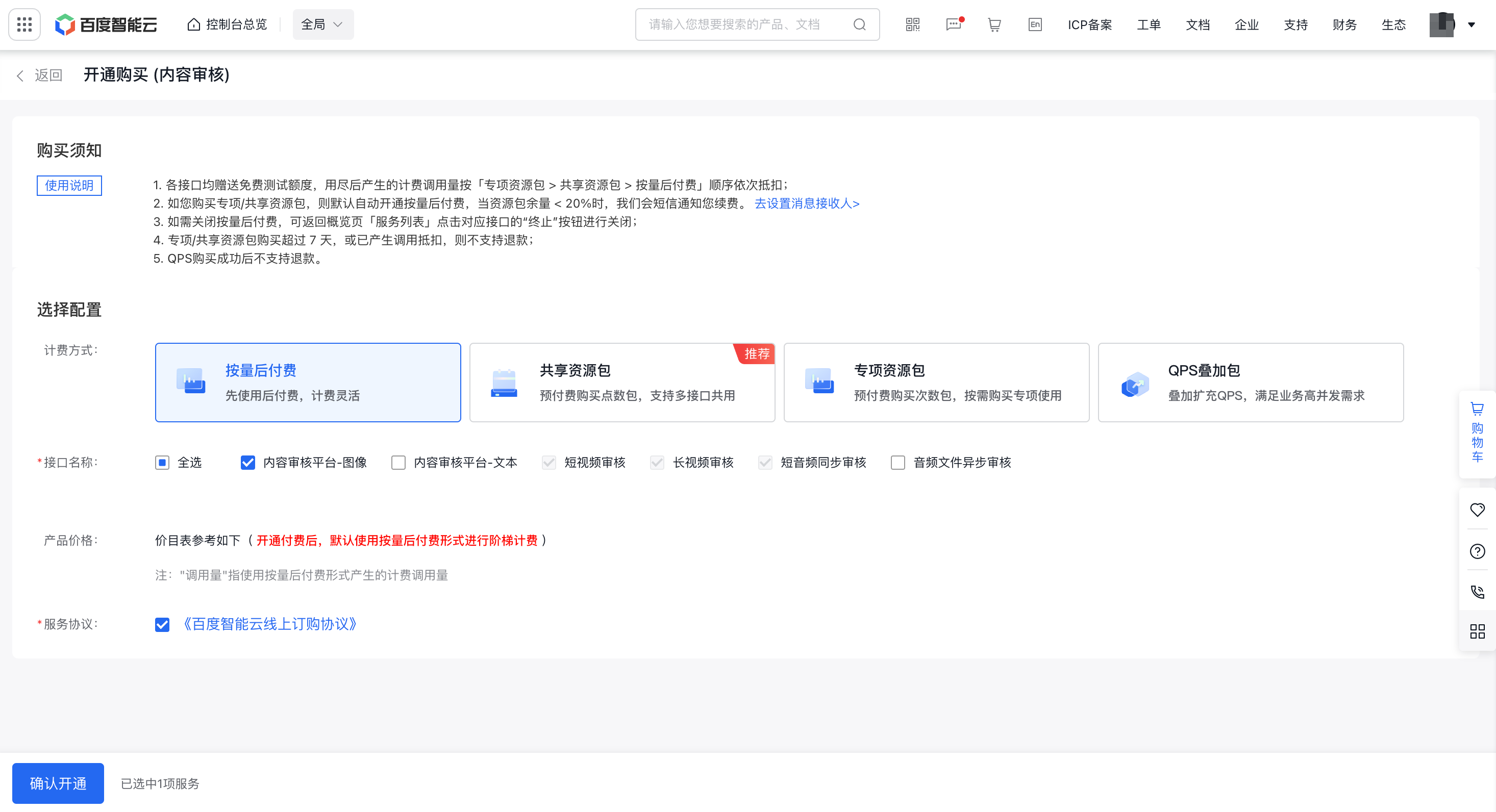Select 共享资源包 billing option
Viewport: 1496px width, 812px height.
click(x=622, y=383)
